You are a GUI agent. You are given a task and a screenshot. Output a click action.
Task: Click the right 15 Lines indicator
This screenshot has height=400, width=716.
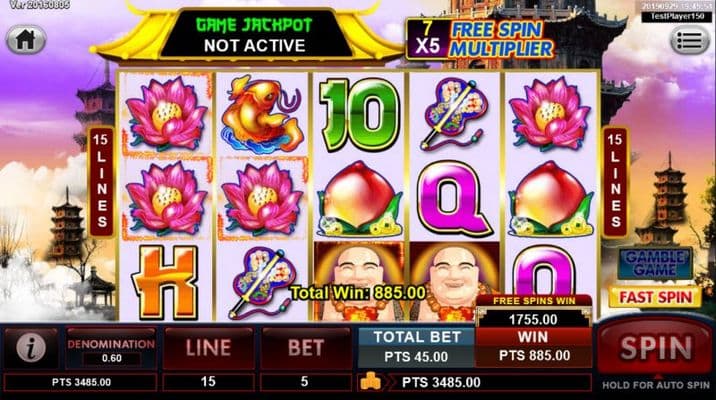[615, 182]
